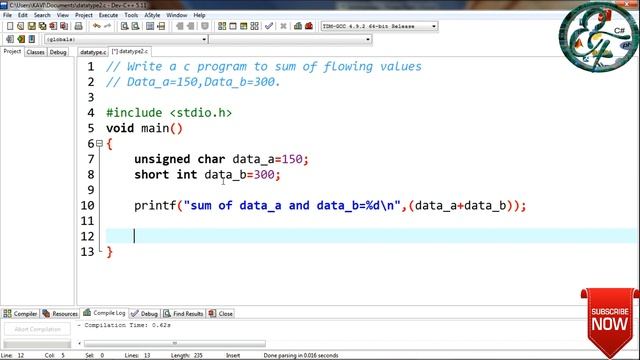Open the empty function list dropdown beside (globals)
The height and width of the screenshot is (360, 640).
[291, 40]
